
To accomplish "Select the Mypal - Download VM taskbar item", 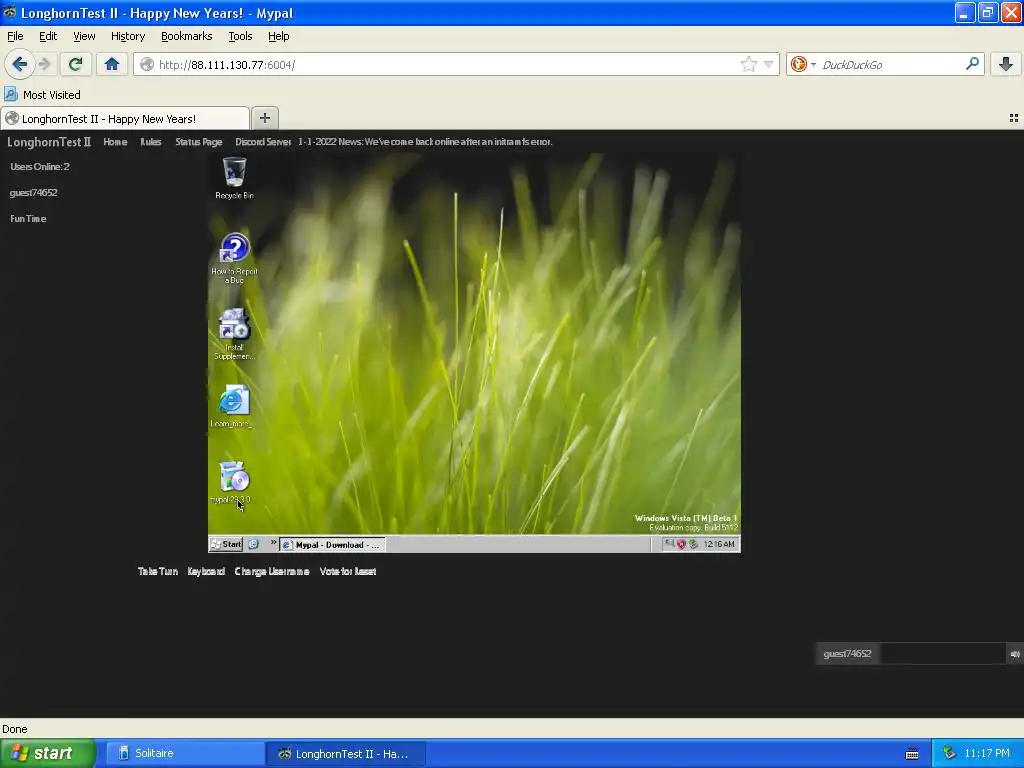I will (332, 545).
